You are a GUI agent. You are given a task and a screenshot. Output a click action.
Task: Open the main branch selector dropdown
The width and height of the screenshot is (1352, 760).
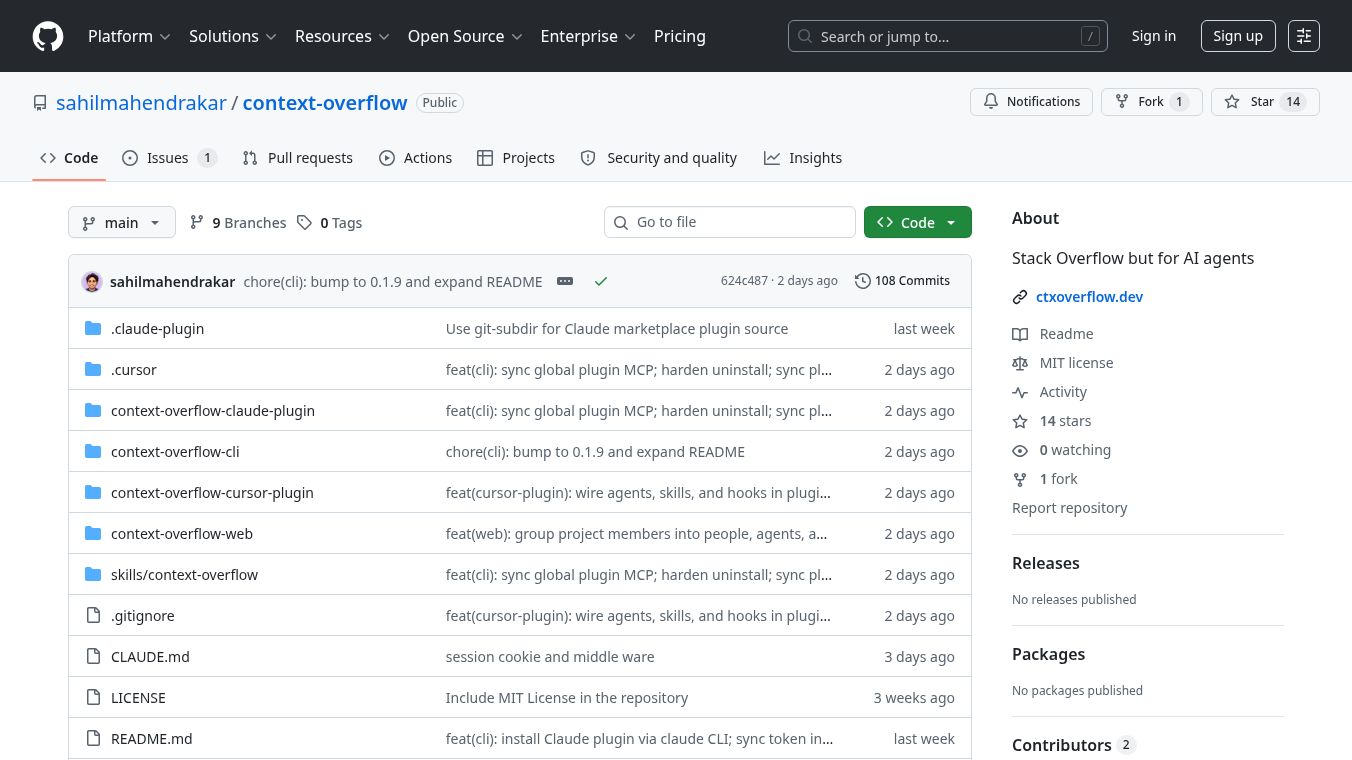[x=122, y=222]
